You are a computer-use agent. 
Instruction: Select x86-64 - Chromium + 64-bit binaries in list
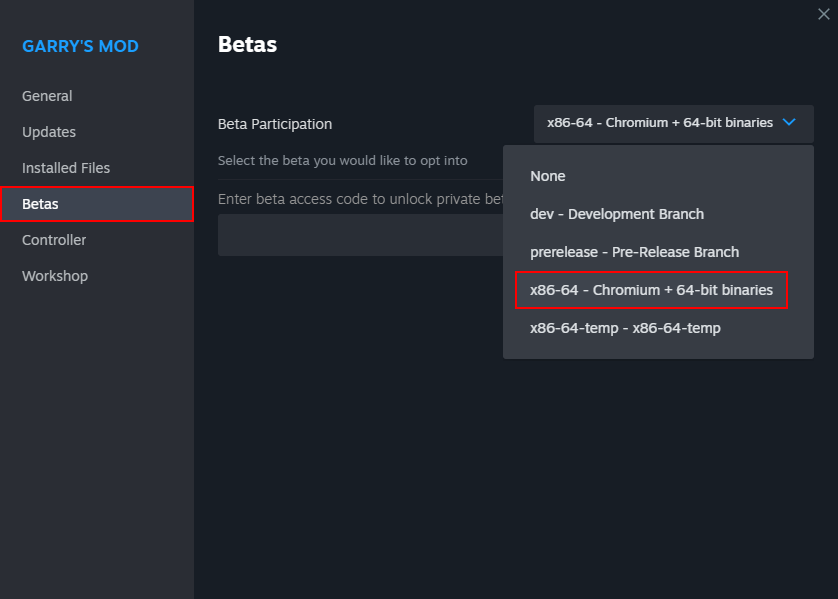click(x=651, y=290)
